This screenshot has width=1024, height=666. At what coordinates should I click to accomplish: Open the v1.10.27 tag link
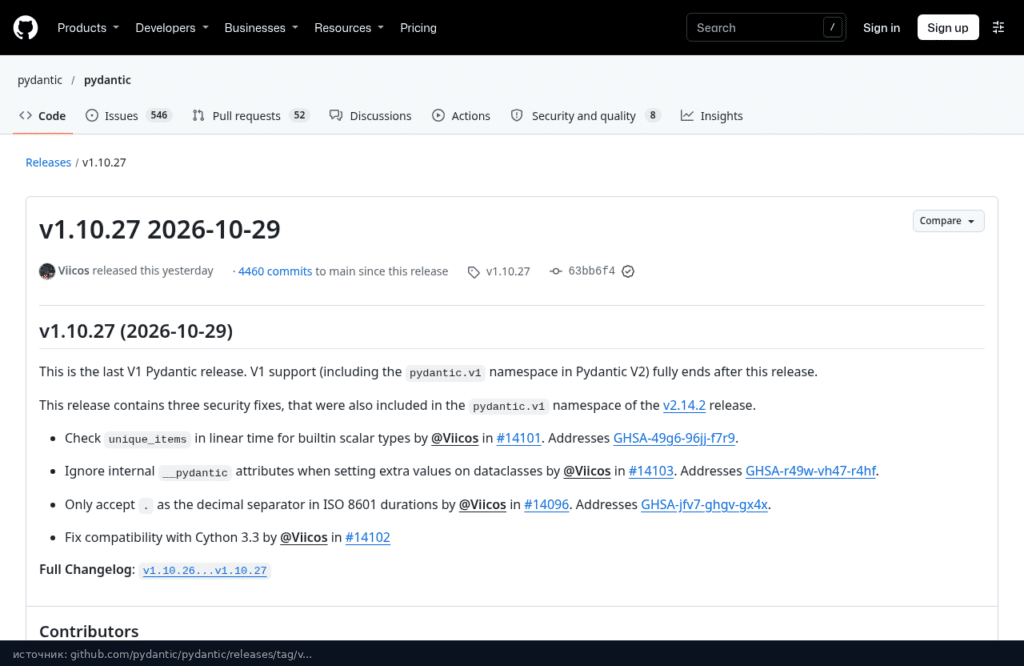[508, 271]
